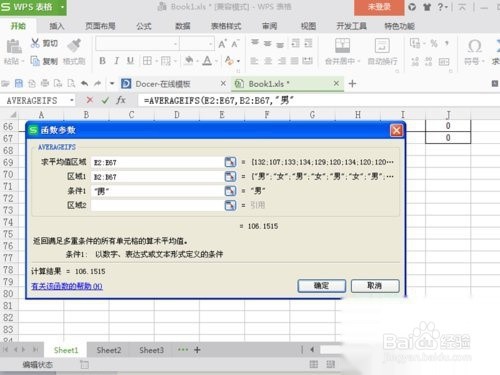This screenshot has width=500, height=375.
Task: Toggle Underline formatting
Action: click(x=130, y=61)
